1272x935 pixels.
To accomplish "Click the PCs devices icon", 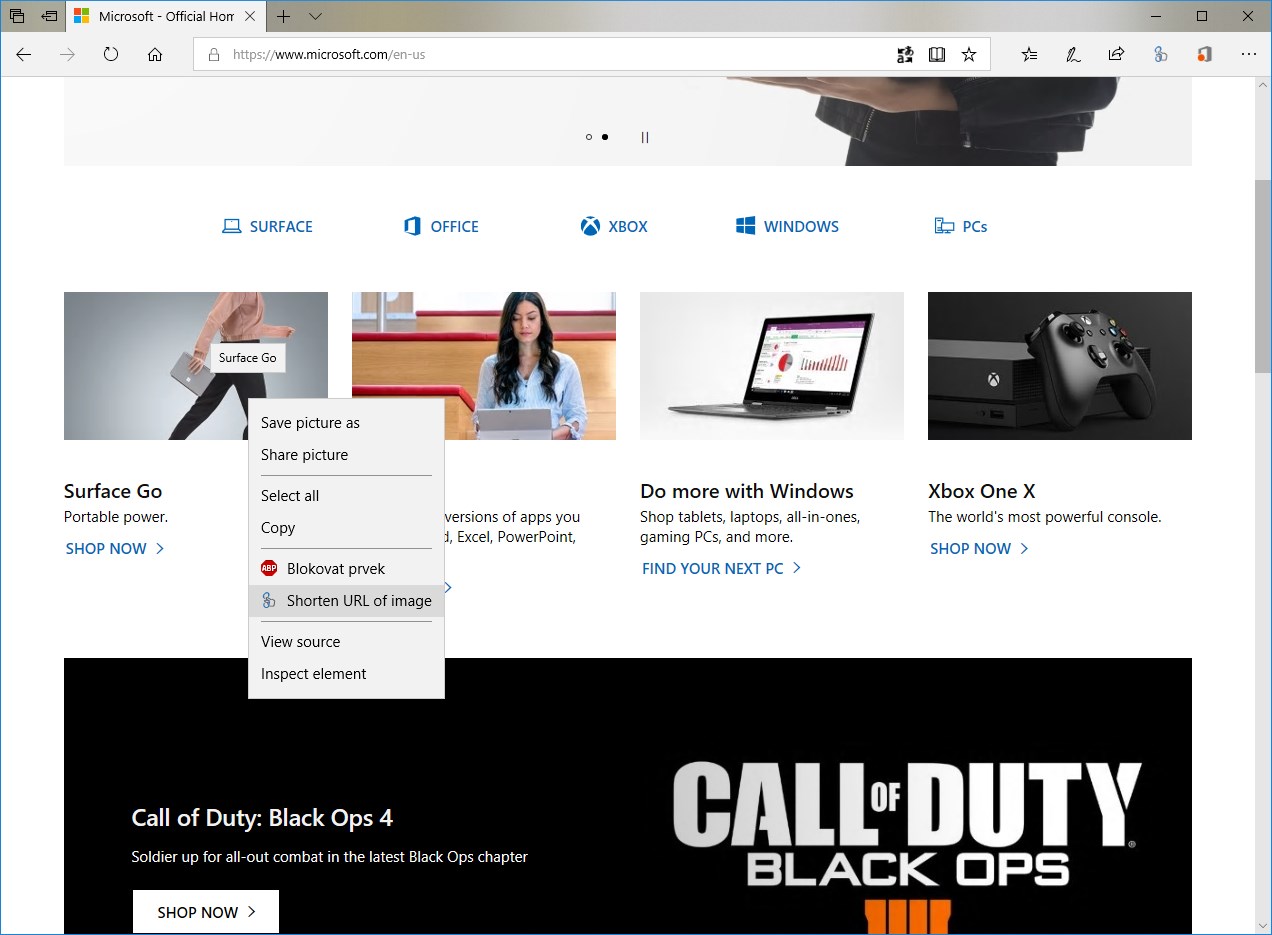I will click(x=944, y=226).
